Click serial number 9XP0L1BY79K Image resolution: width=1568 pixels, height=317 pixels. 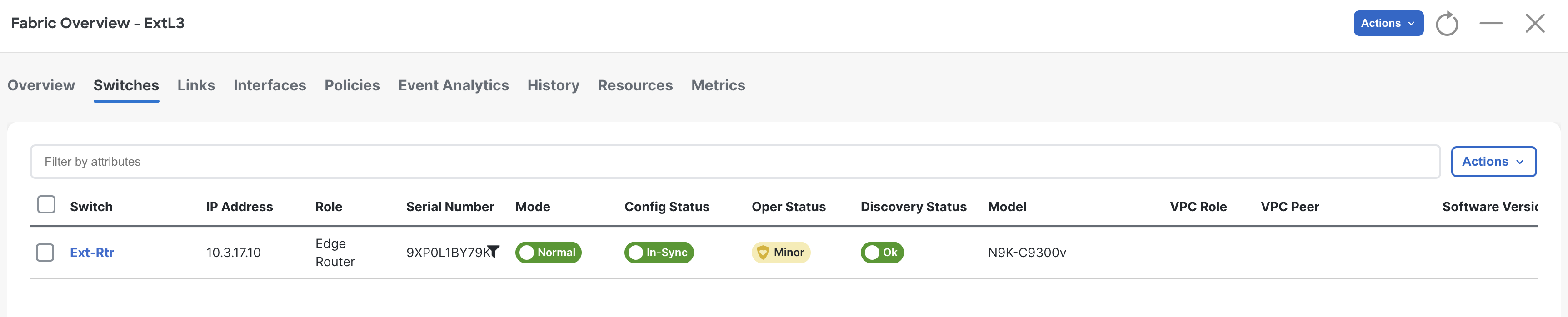[447, 253]
